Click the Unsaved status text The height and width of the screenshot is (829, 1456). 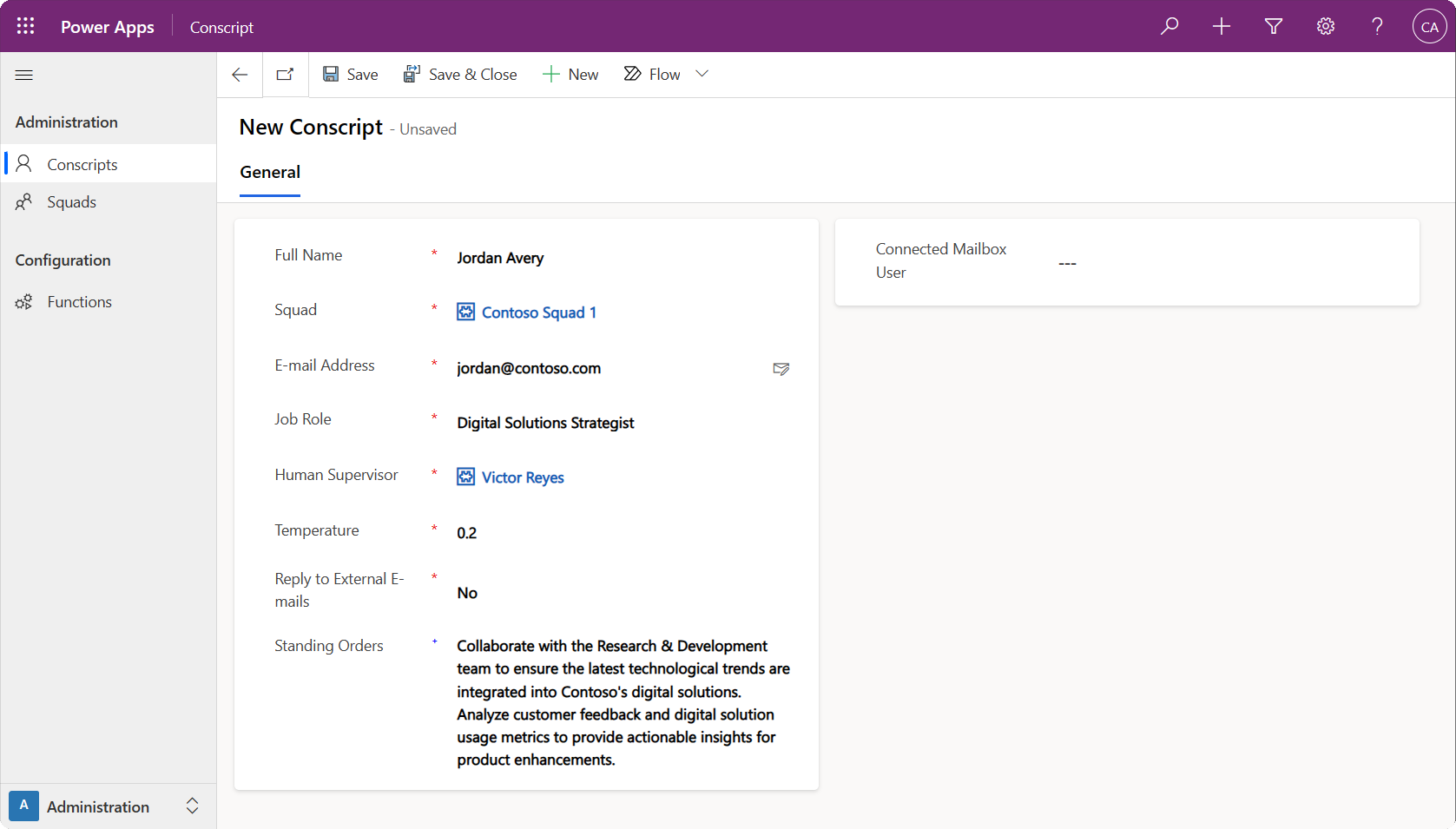(428, 129)
